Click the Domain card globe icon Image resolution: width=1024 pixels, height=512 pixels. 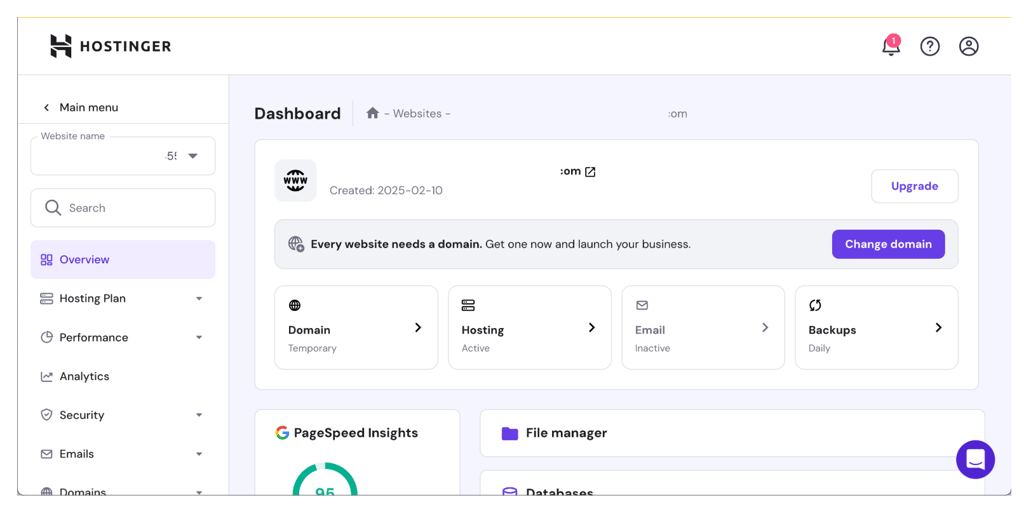(x=295, y=305)
